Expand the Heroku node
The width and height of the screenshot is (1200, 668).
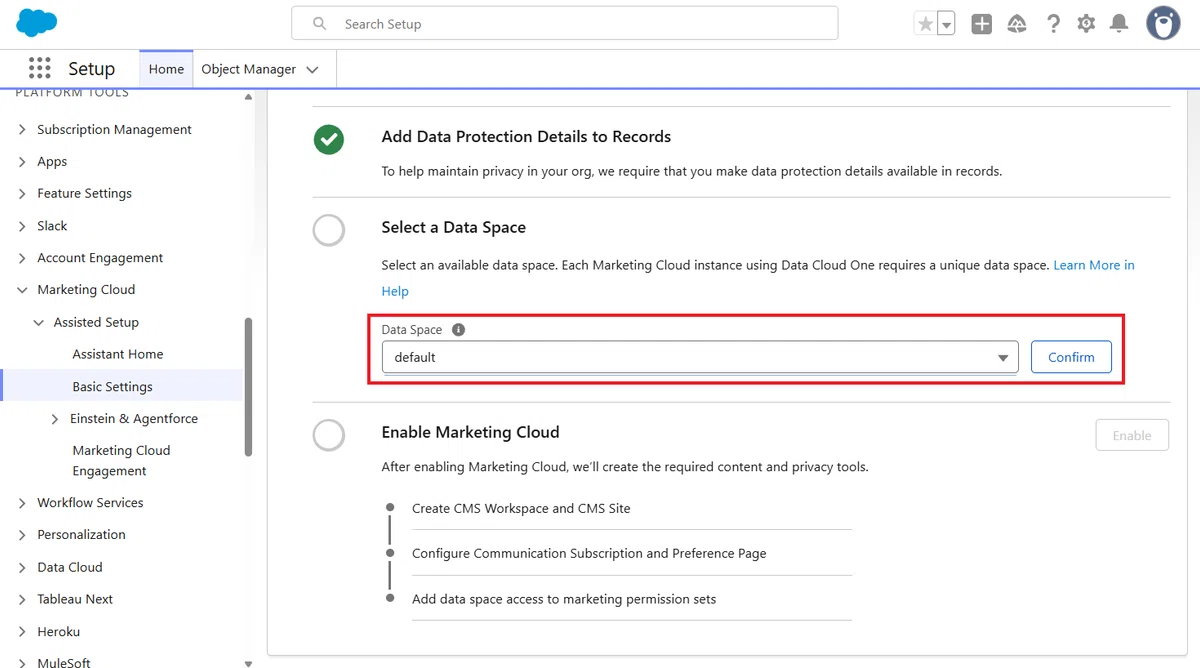pyautogui.click(x=23, y=632)
